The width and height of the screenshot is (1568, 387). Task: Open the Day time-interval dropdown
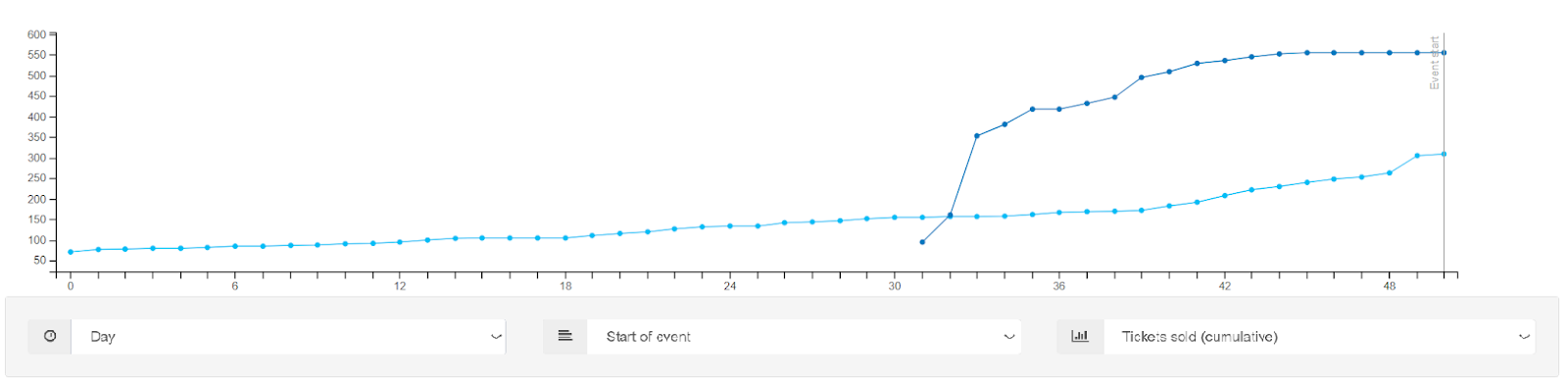click(x=289, y=336)
